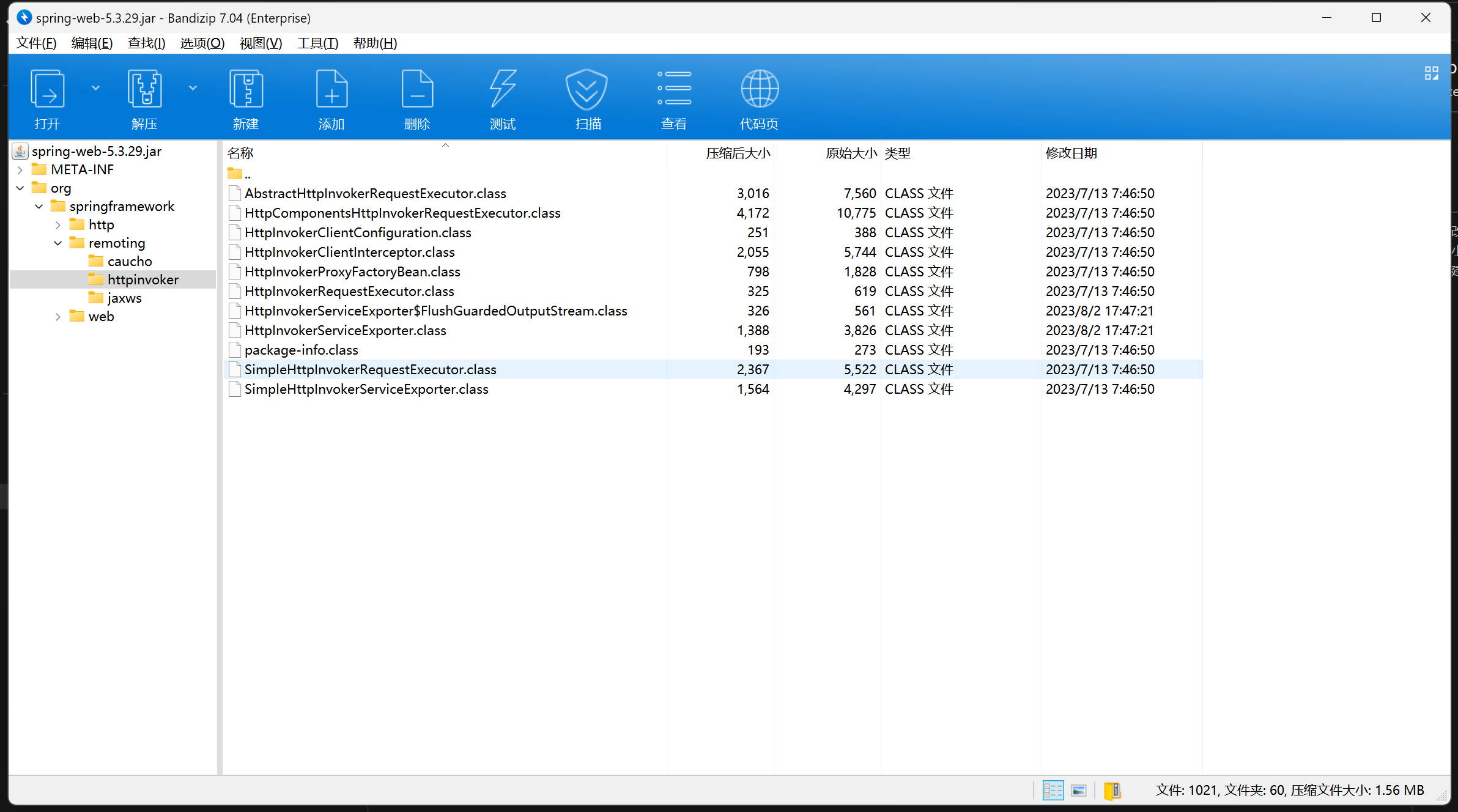Select HttpInvokerServiceExporter.class file row
Viewport: 1458px width, 812px height.
(346, 331)
